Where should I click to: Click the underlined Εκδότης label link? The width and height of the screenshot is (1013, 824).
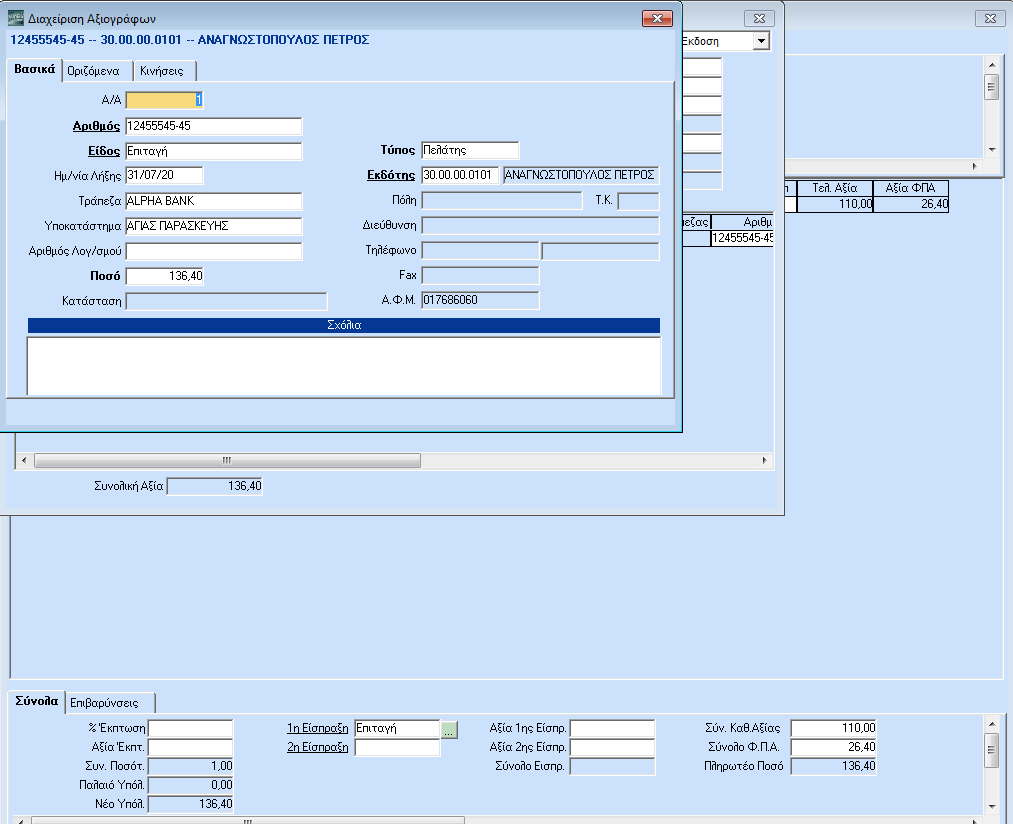(391, 175)
